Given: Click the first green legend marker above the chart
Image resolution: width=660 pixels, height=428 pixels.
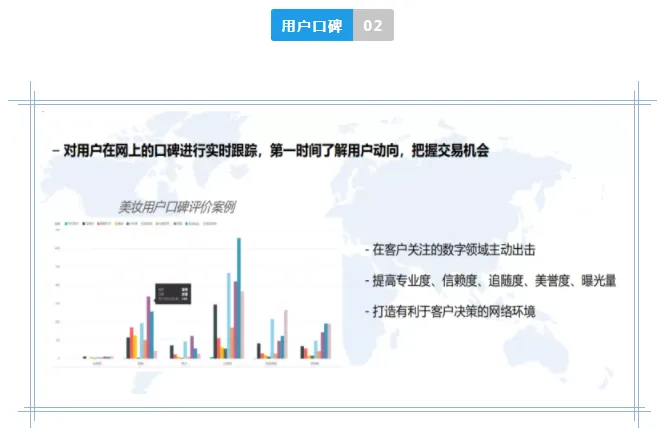Looking at the screenshot, I should click(x=66, y=223).
